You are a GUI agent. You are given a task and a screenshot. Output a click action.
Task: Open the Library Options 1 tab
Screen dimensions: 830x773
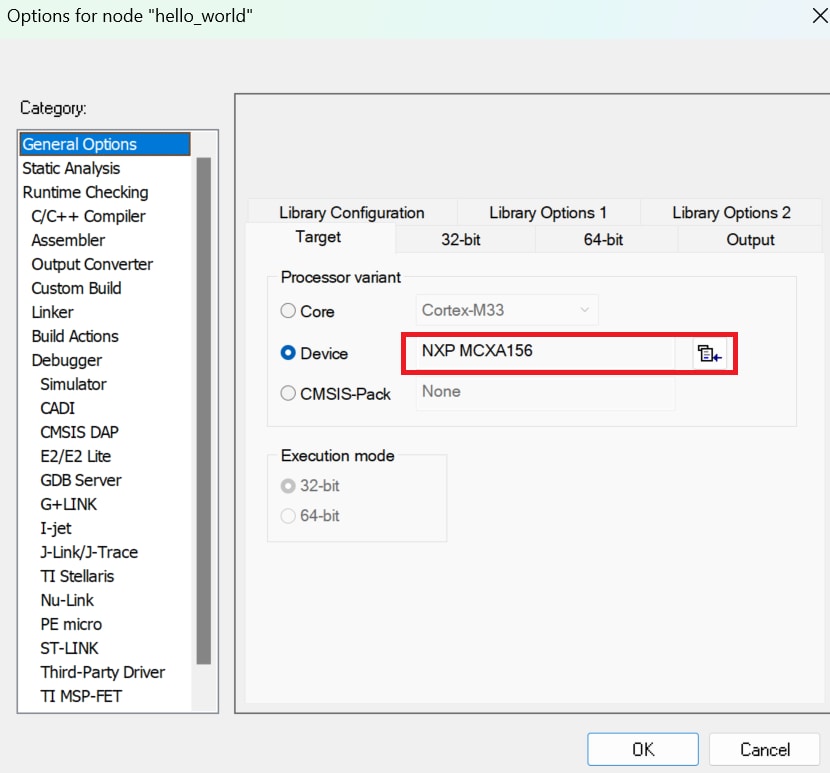pos(548,212)
